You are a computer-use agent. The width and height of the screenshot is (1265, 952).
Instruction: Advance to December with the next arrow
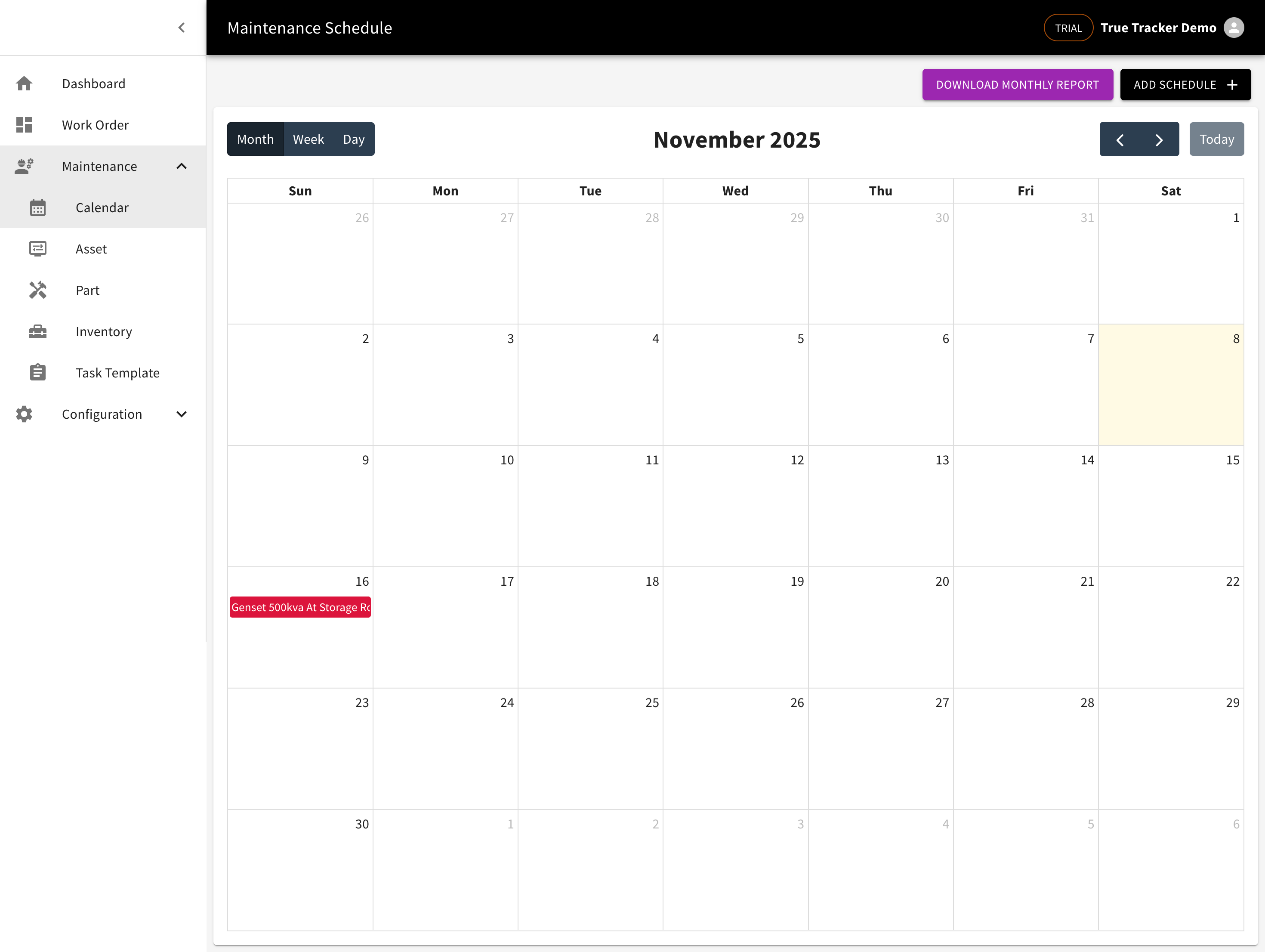point(1159,139)
